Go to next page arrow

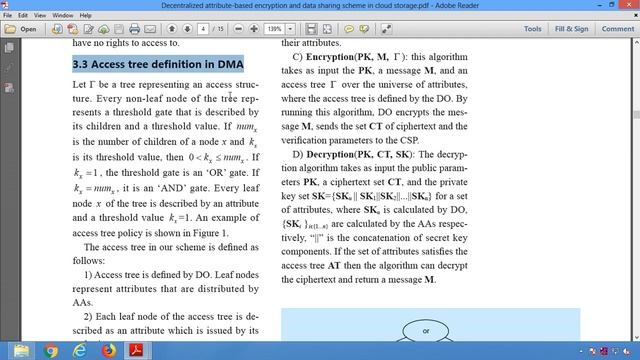click(187, 29)
